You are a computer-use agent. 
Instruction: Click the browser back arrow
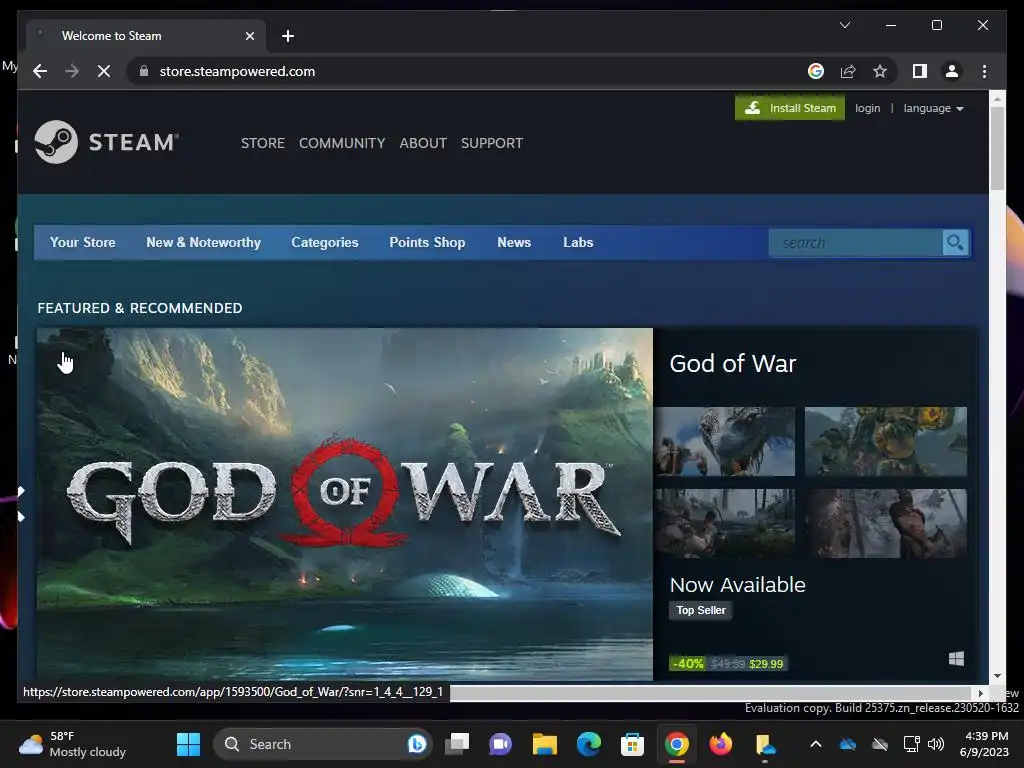tap(40, 71)
